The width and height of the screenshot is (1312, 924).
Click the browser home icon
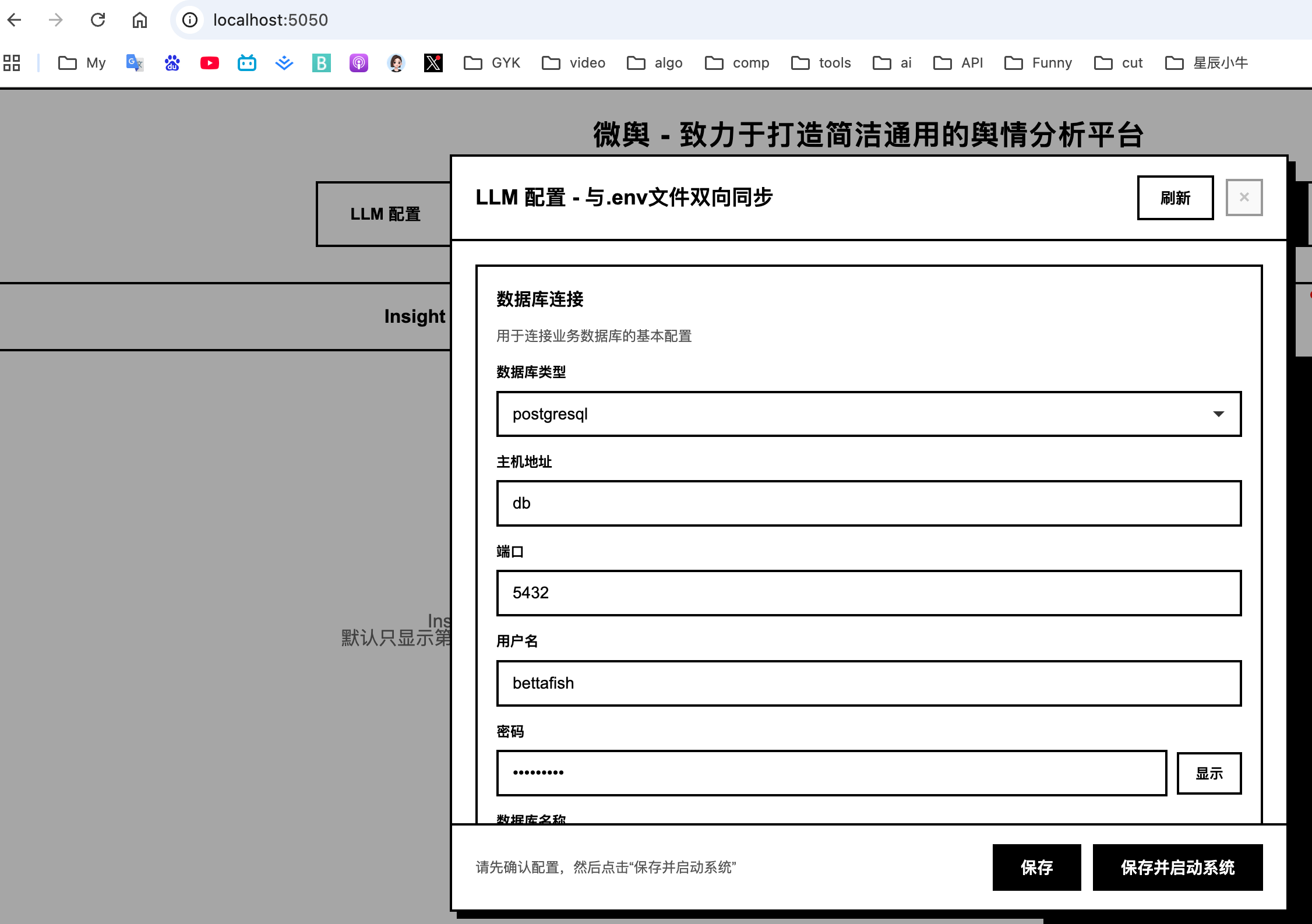tap(140, 20)
